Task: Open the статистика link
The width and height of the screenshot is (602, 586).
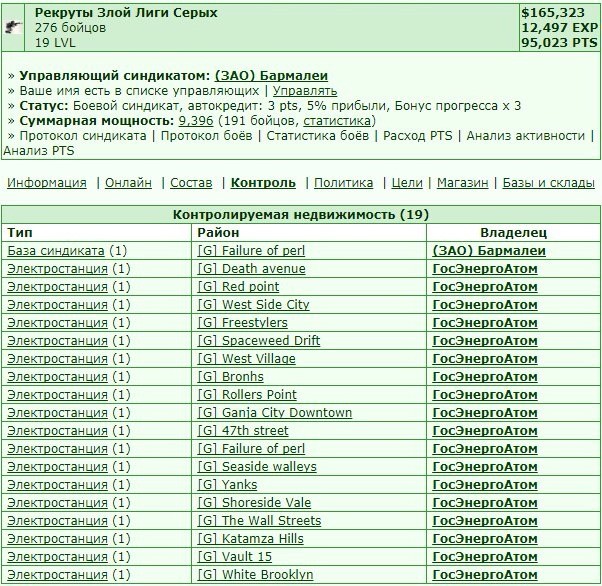Action: tap(337, 121)
